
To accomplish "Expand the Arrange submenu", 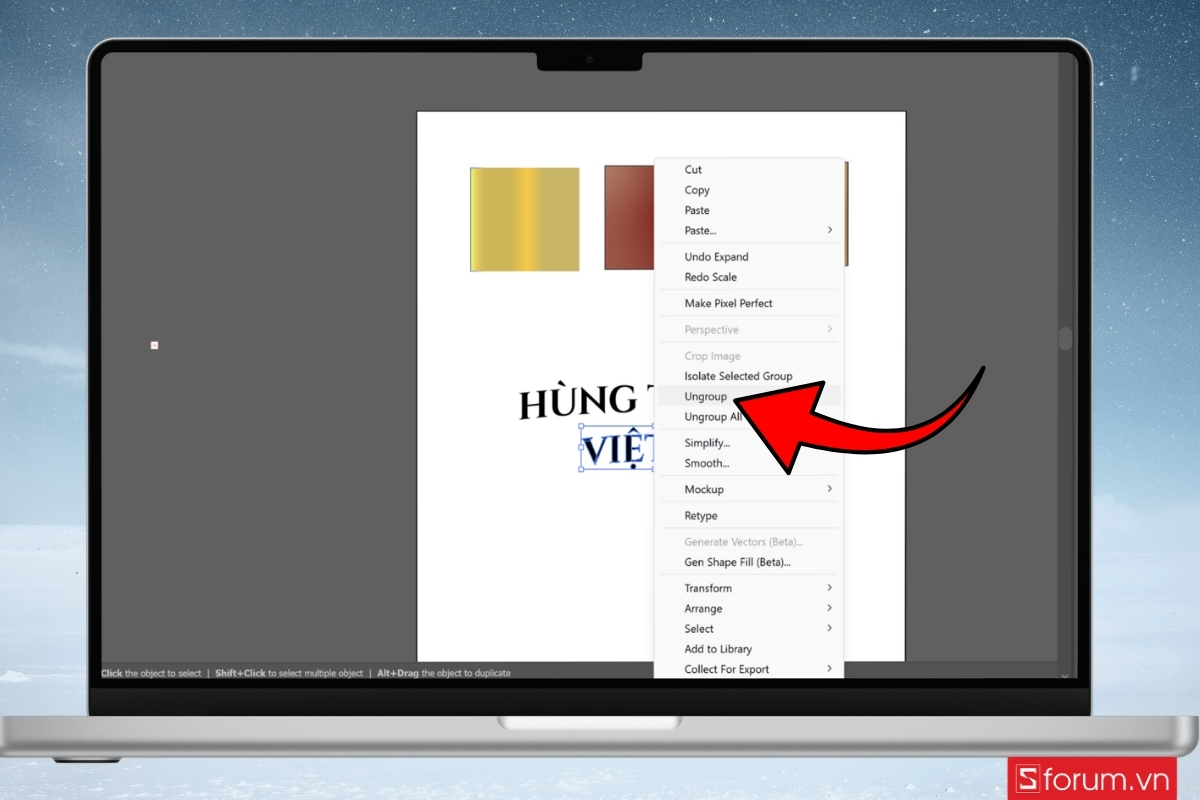I will click(703, 608).
